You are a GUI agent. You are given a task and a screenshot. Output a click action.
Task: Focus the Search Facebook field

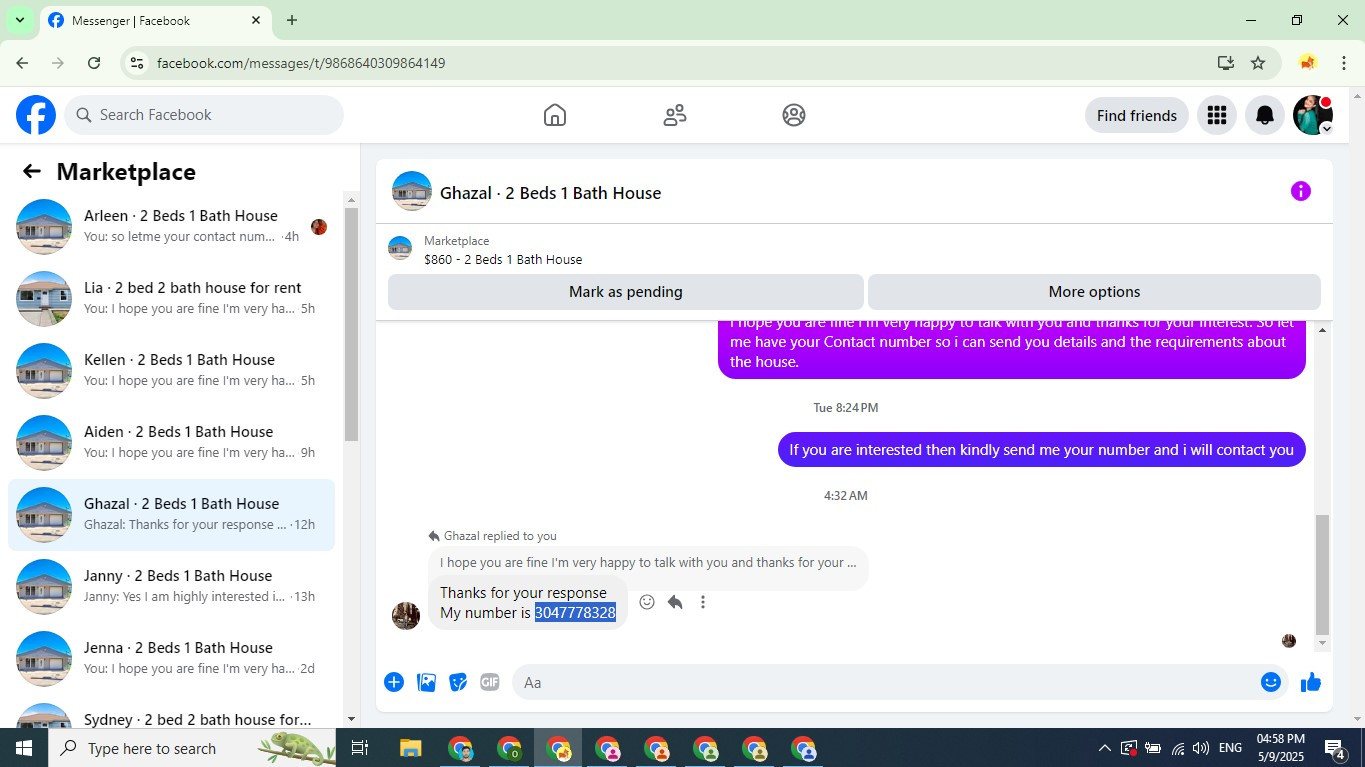point(204,115)
